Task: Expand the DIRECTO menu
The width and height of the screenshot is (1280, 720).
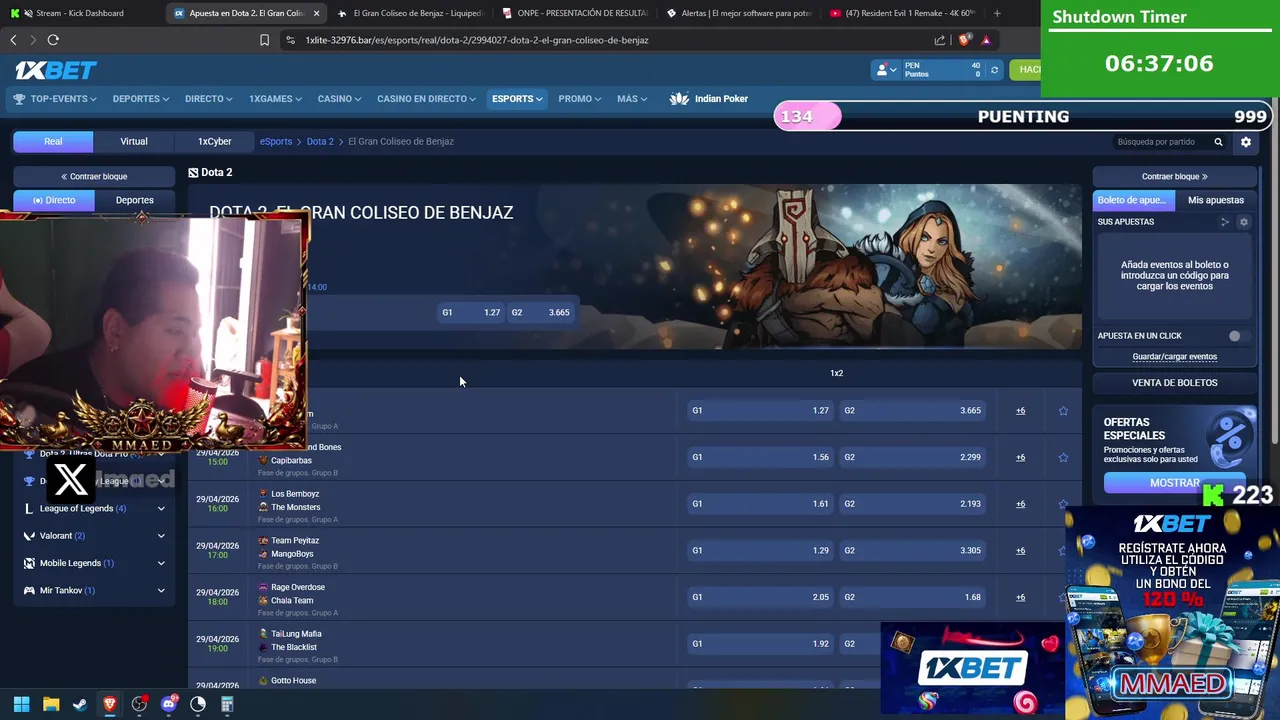Action: (208, 99)
